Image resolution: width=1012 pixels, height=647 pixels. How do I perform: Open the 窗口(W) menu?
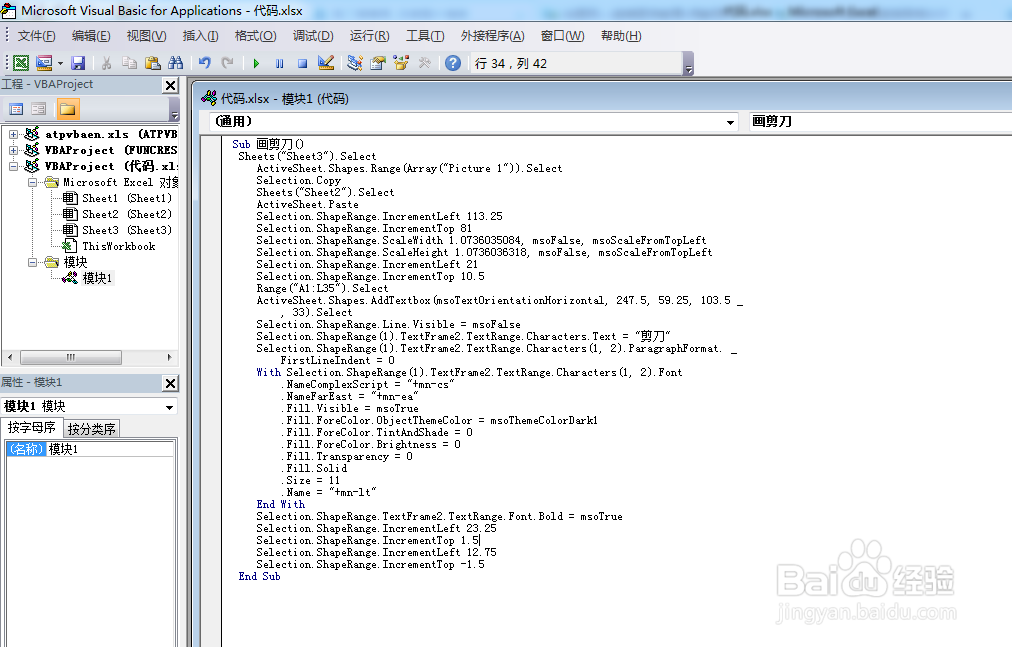pos(562,36)
